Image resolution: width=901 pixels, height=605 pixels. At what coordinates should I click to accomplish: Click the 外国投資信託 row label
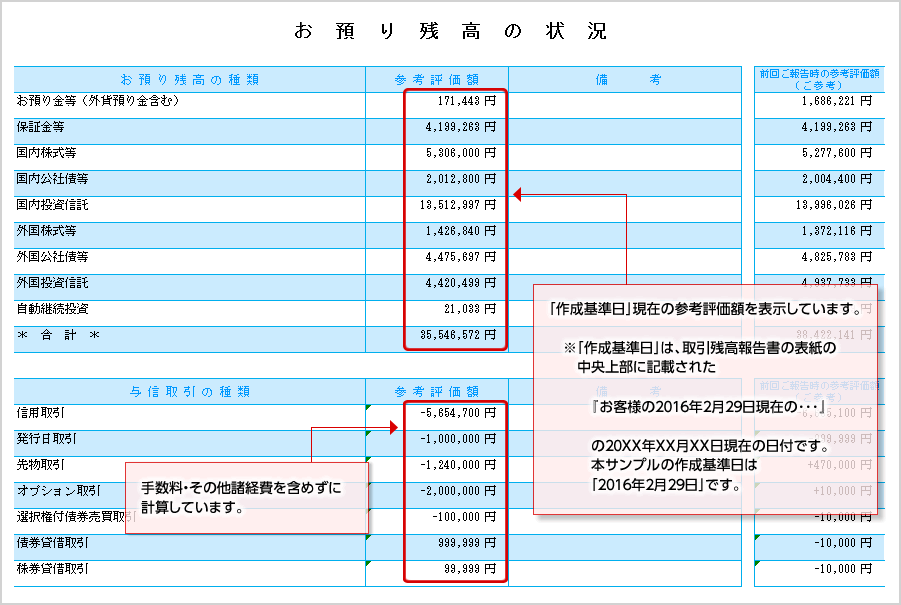click(x=52, y=283)
